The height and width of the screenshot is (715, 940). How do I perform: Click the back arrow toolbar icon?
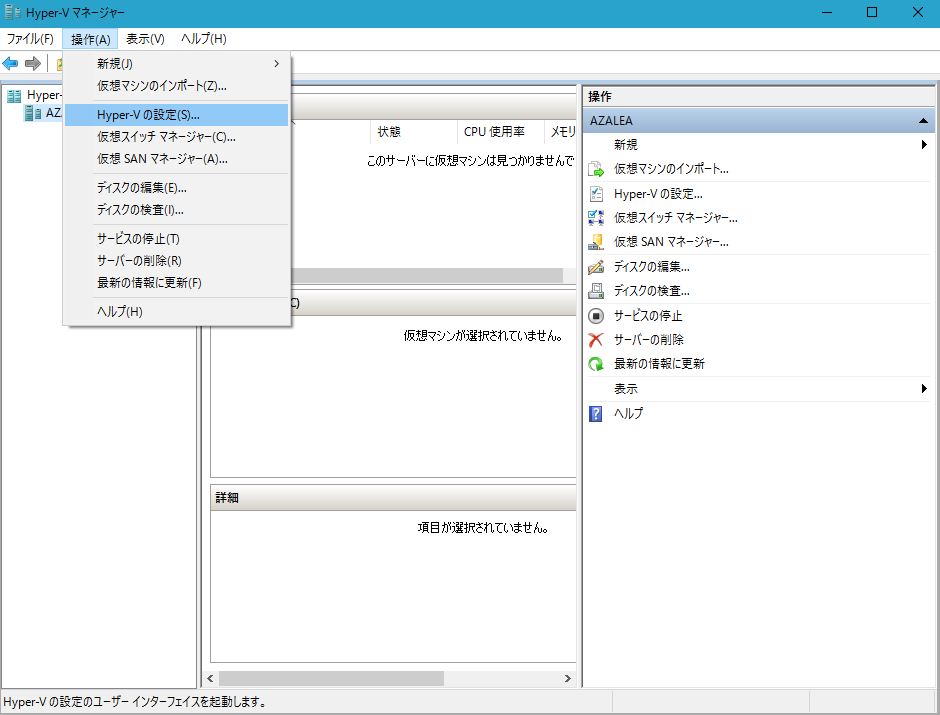point(10,63)
